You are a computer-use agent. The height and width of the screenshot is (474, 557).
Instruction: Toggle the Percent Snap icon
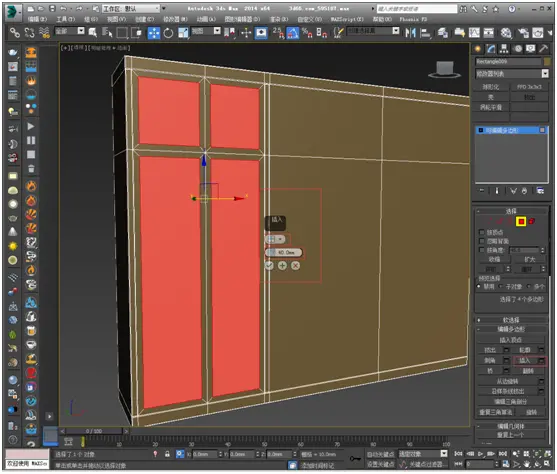pos(307,33)
